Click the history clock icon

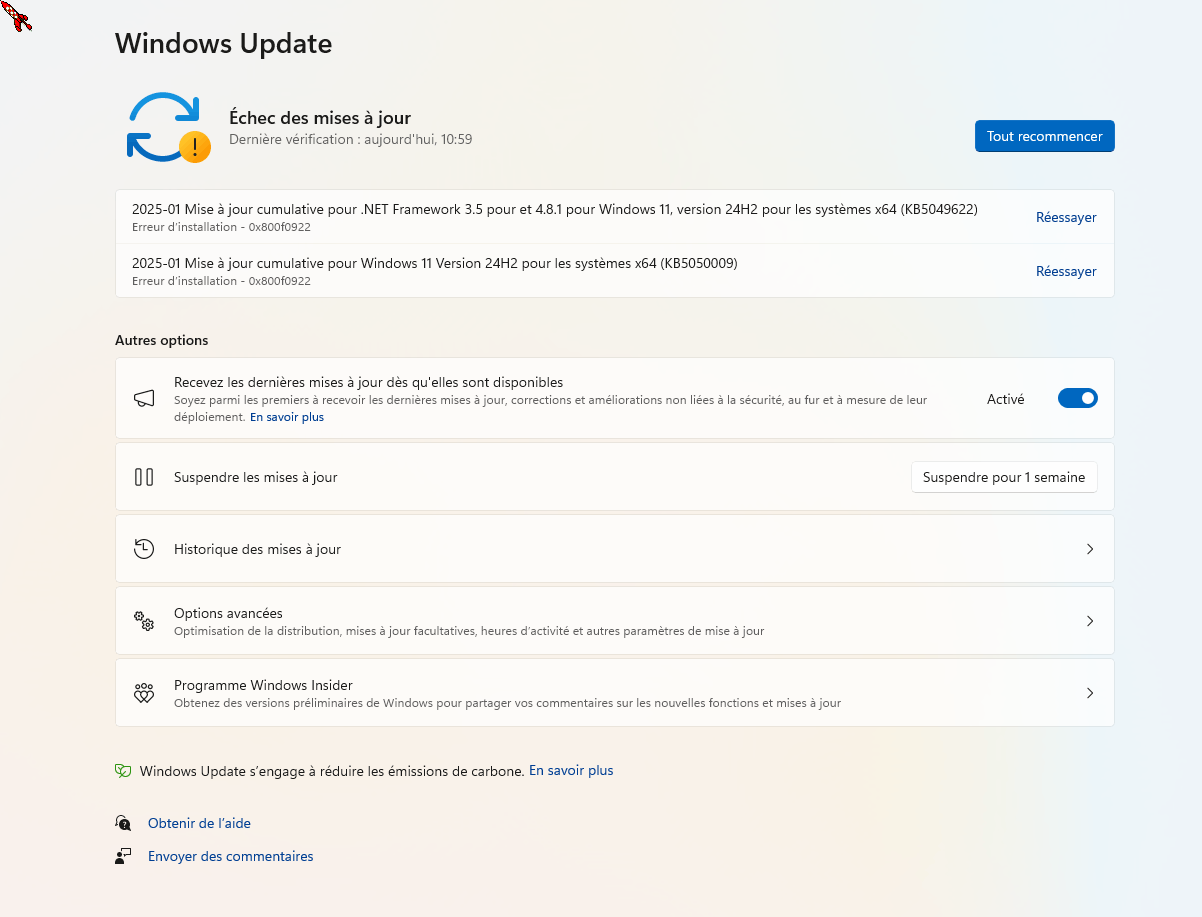[x=144, y=549]
